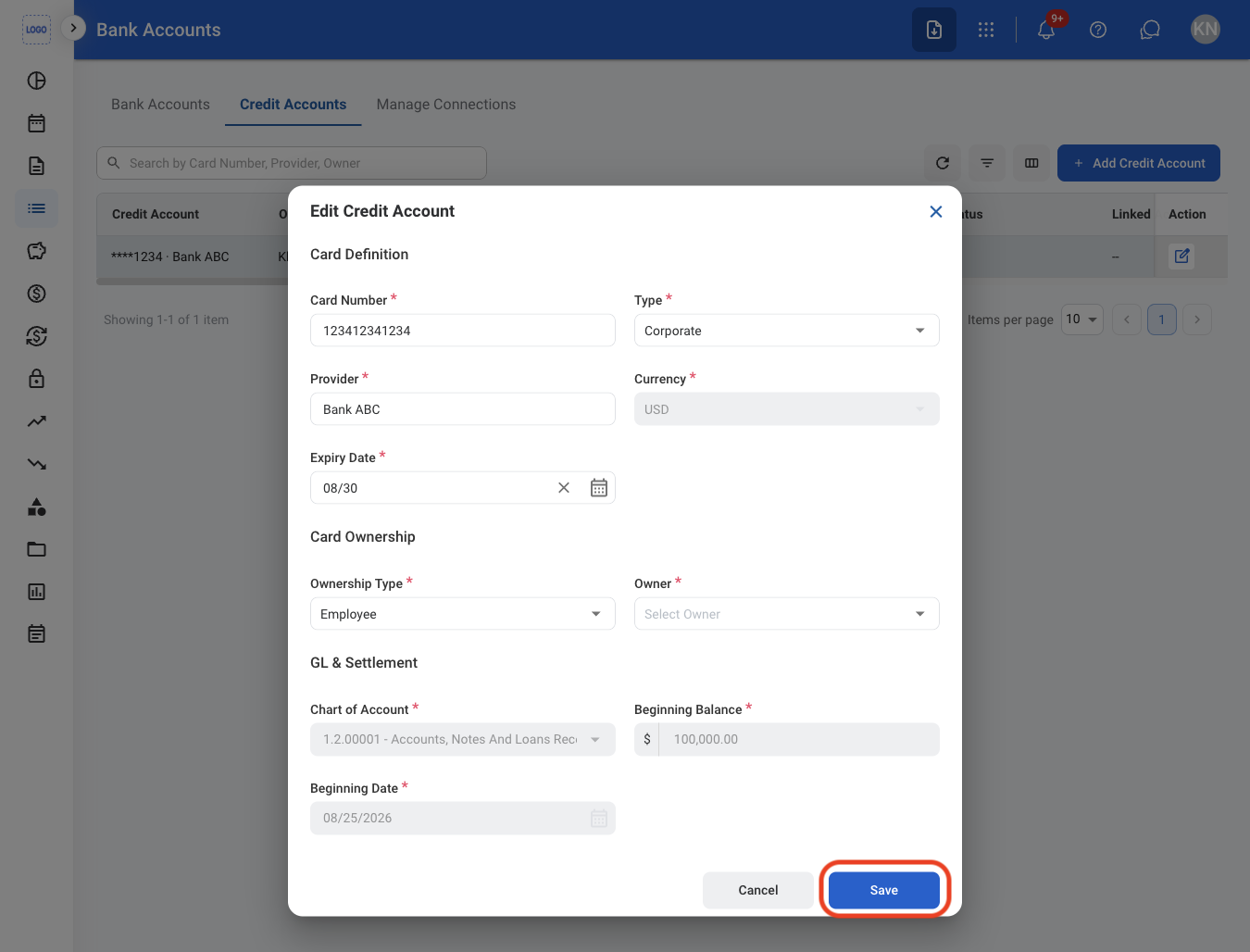The width and height of the screenshot is (1250, 952).
Task: Click the Provider input field
Action: pos(463,409)
